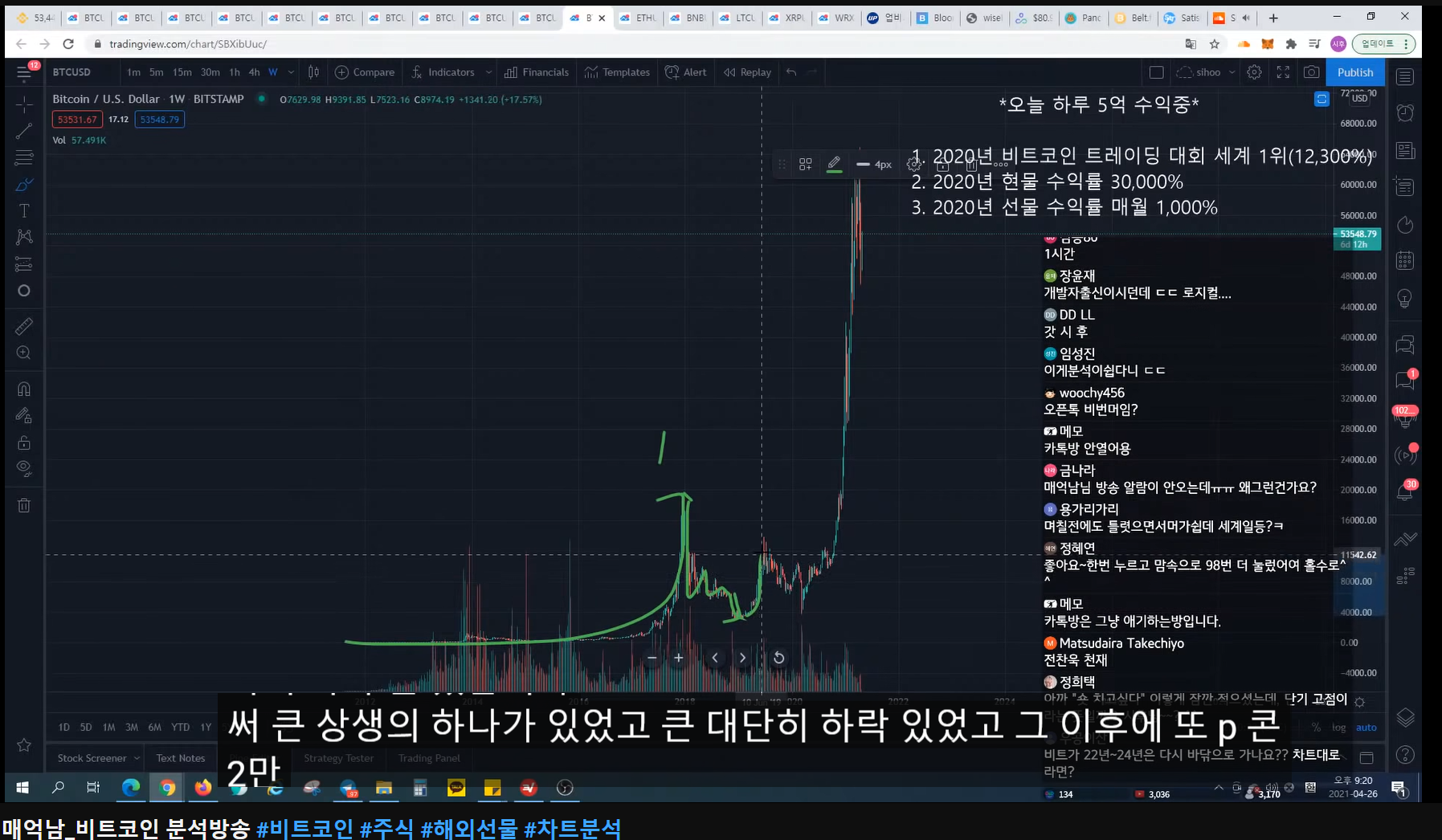Open the economic calendar icon
This screenshot has height=840, width=1442.
[1405, 260]
